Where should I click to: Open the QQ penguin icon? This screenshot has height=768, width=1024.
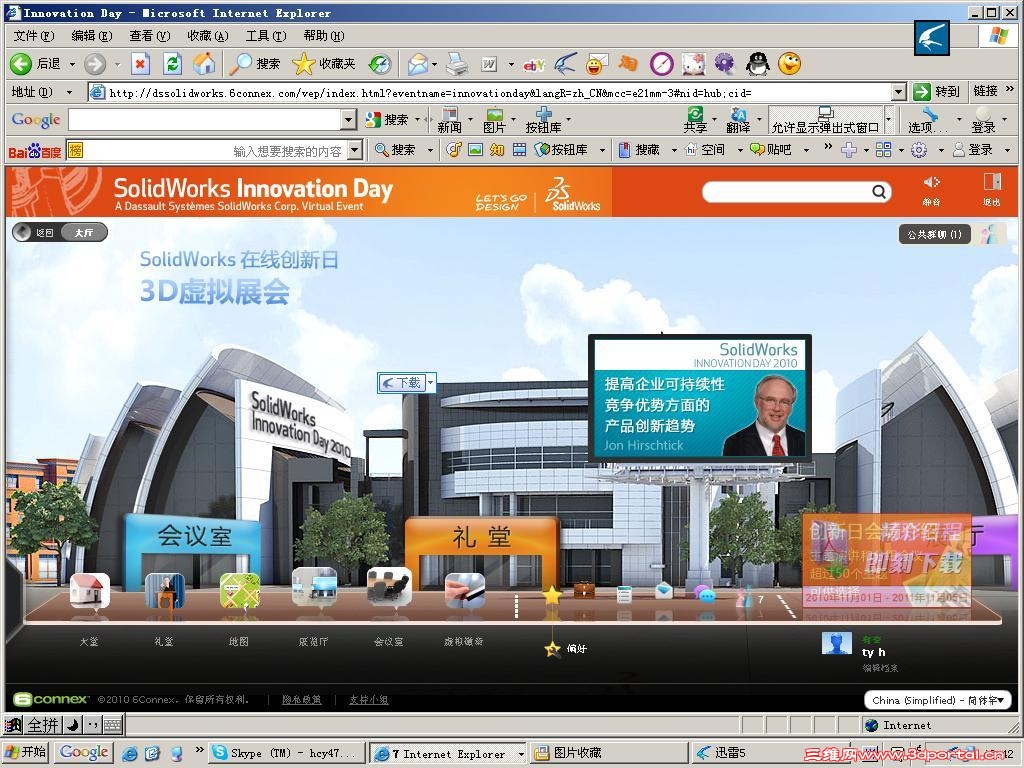(x=757, y=63)
